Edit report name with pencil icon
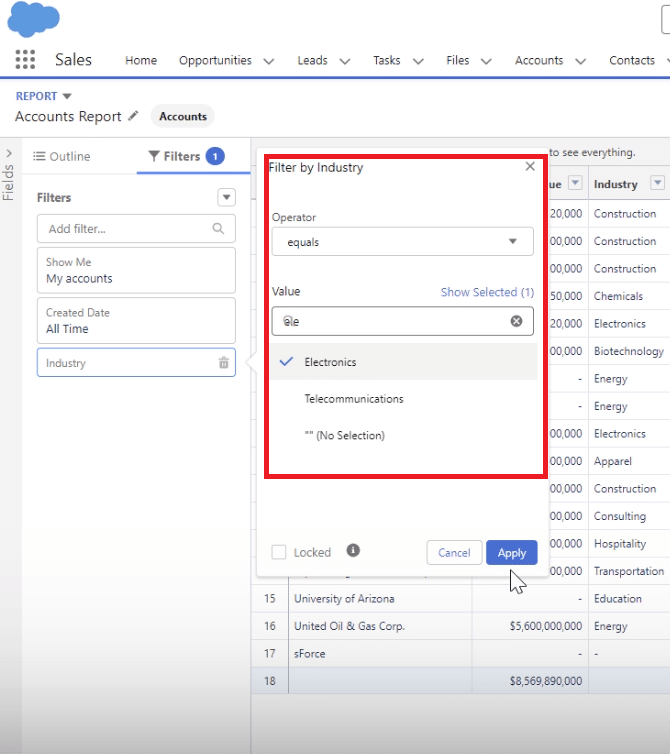The image size is (670, 754). tap(133, 116)
